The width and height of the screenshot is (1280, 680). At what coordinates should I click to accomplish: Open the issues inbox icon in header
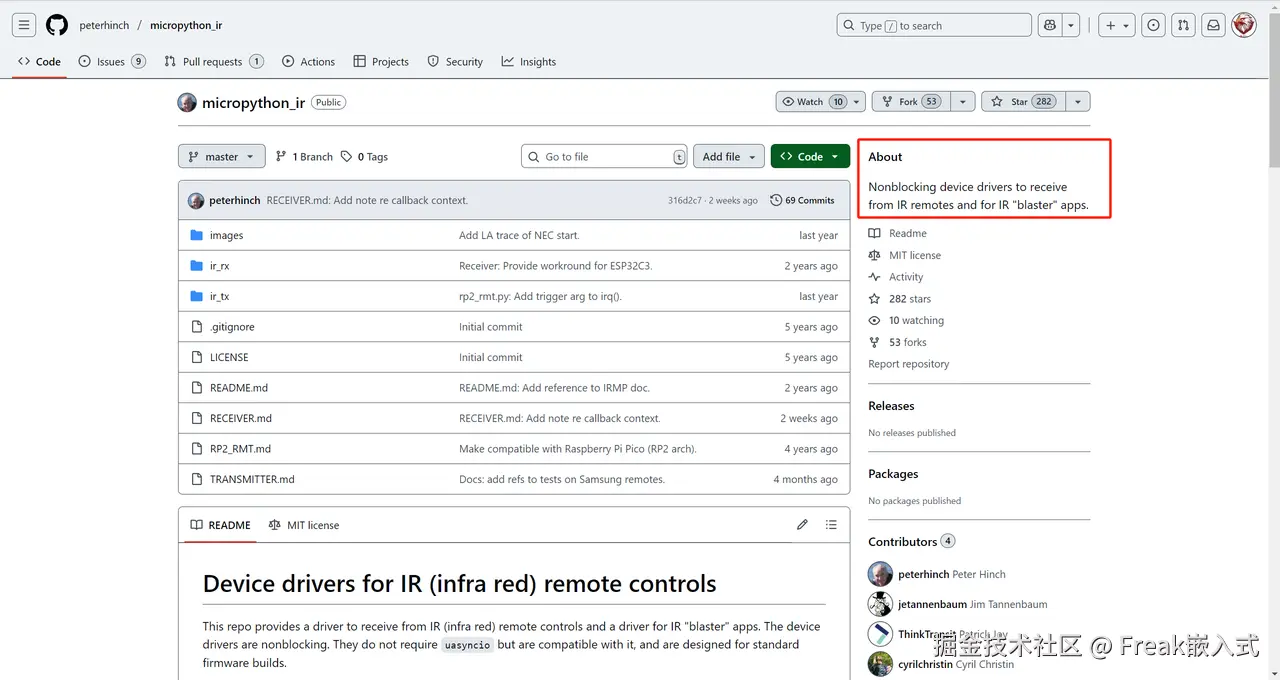(1154, 25)
